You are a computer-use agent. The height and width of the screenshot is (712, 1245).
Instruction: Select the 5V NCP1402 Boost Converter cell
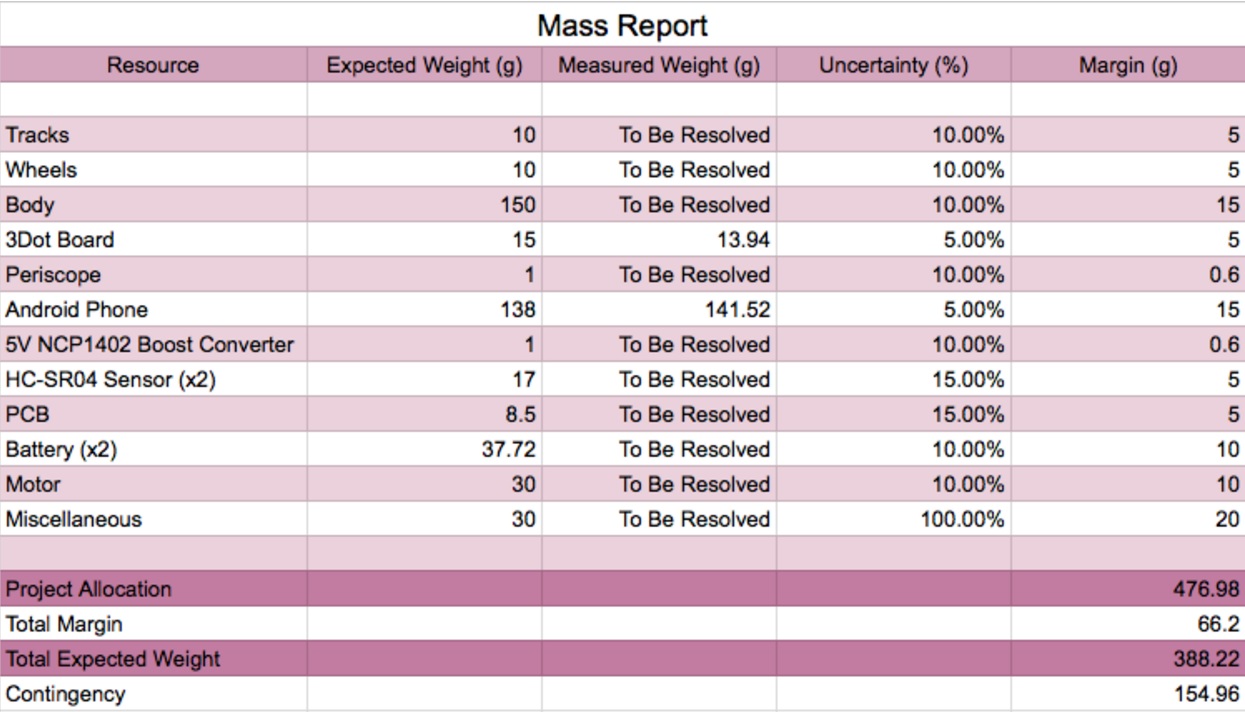[x=153, y=344]
